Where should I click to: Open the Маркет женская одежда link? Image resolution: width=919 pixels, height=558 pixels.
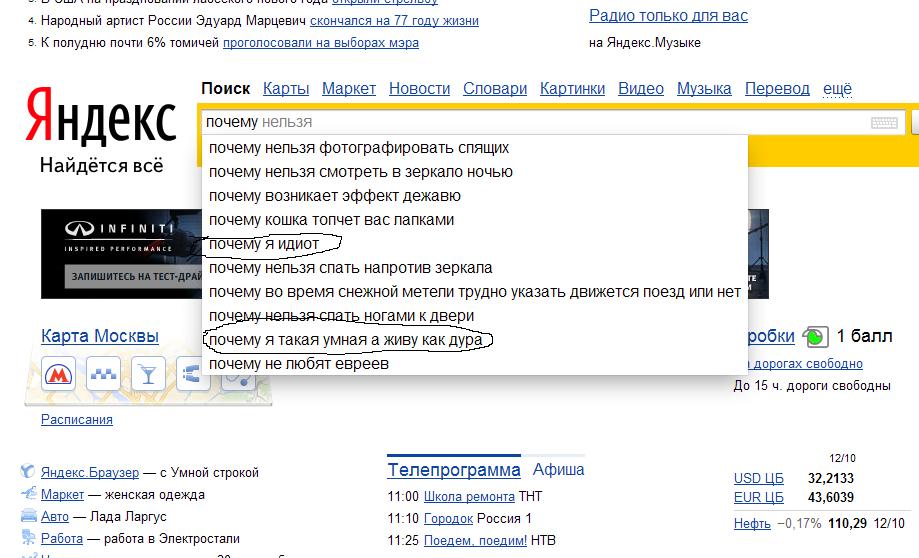[62, 495]
